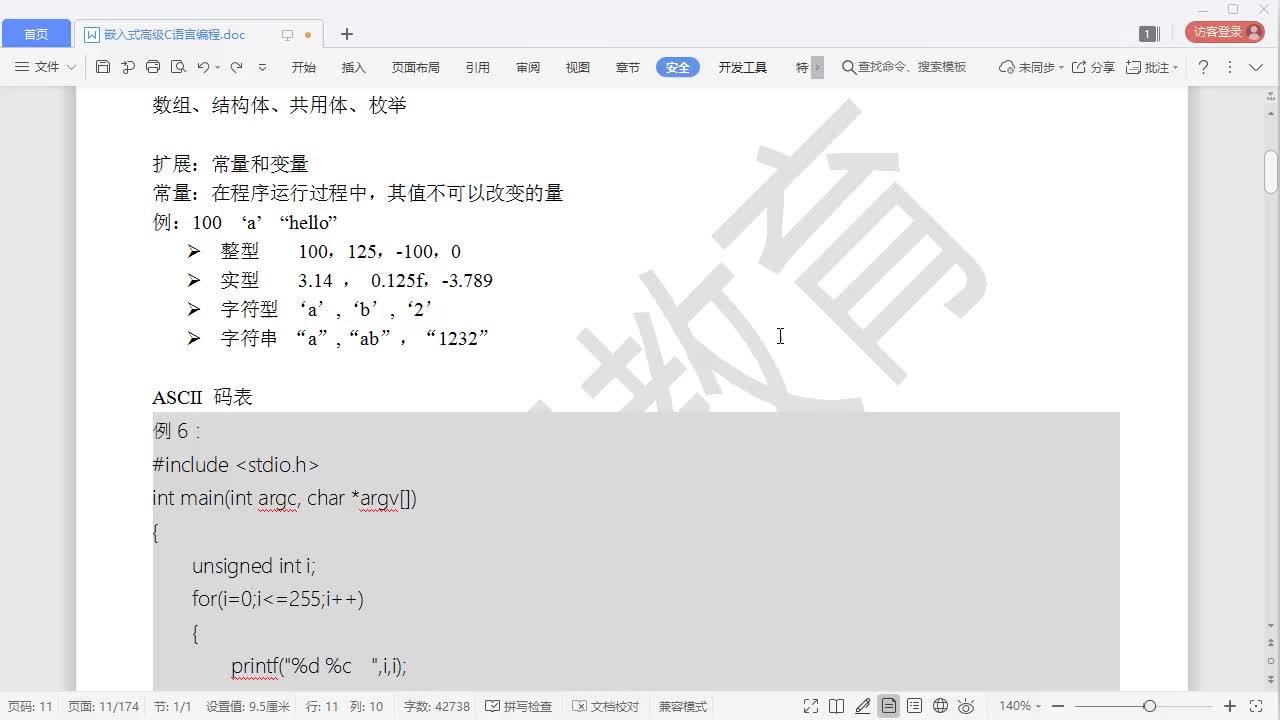This screenshot has height=720, width=1280.
Task: Switch to reading layout view icon
Action: click(x=837, y=706)
